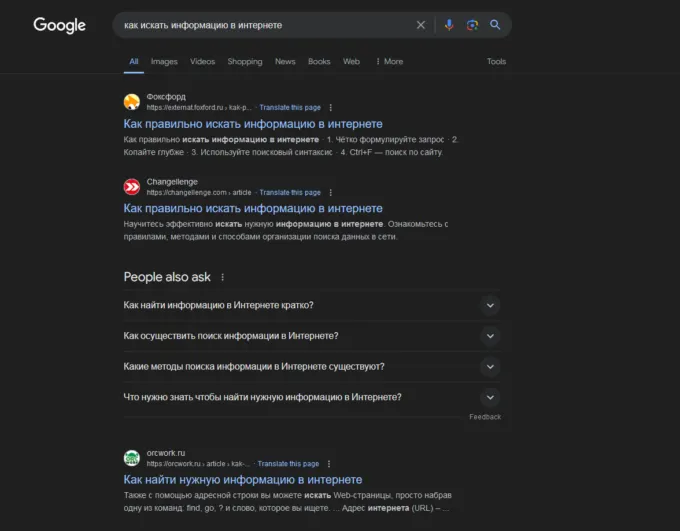Expand "Какие методы поиска информации" question
680x531 pixels.
click(489, 366)
